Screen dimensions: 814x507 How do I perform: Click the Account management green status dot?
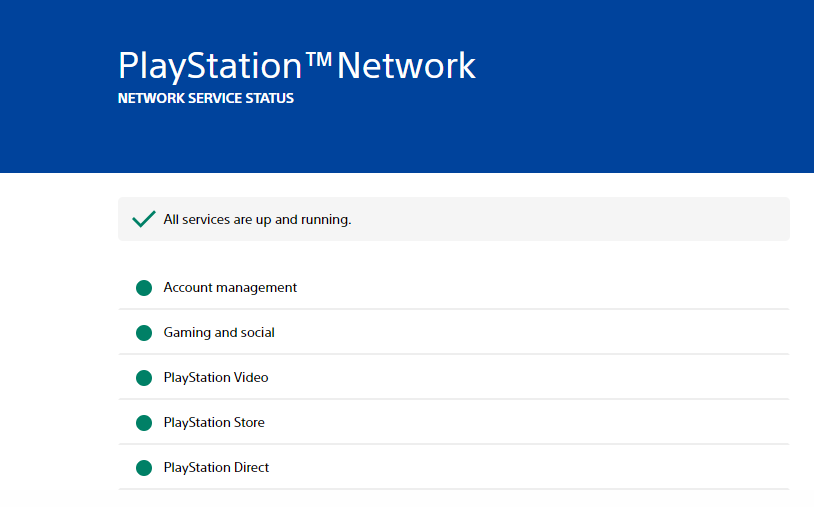pos(144,288)
